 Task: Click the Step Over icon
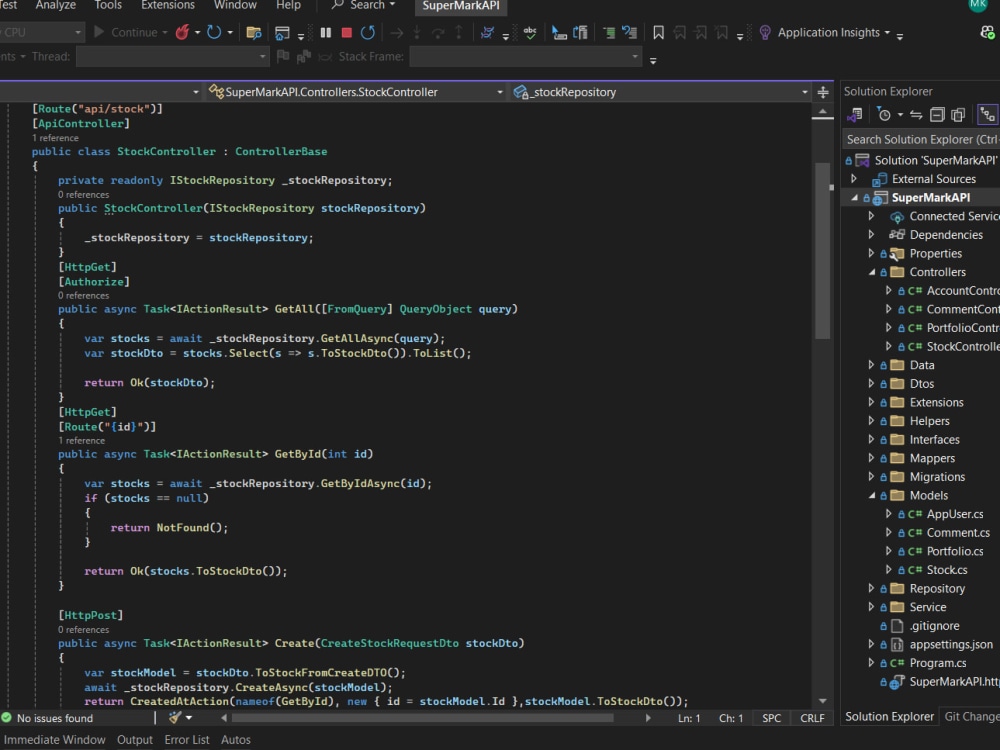pos(438,33)
